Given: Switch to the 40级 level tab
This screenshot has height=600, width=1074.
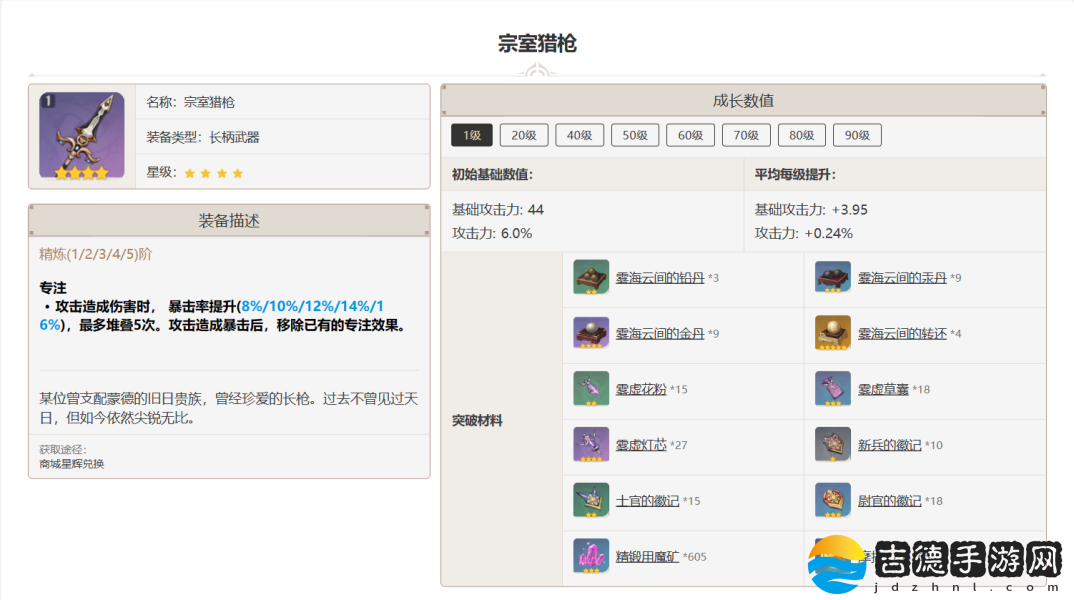Looking at the screenshot, I should point(580,135).
